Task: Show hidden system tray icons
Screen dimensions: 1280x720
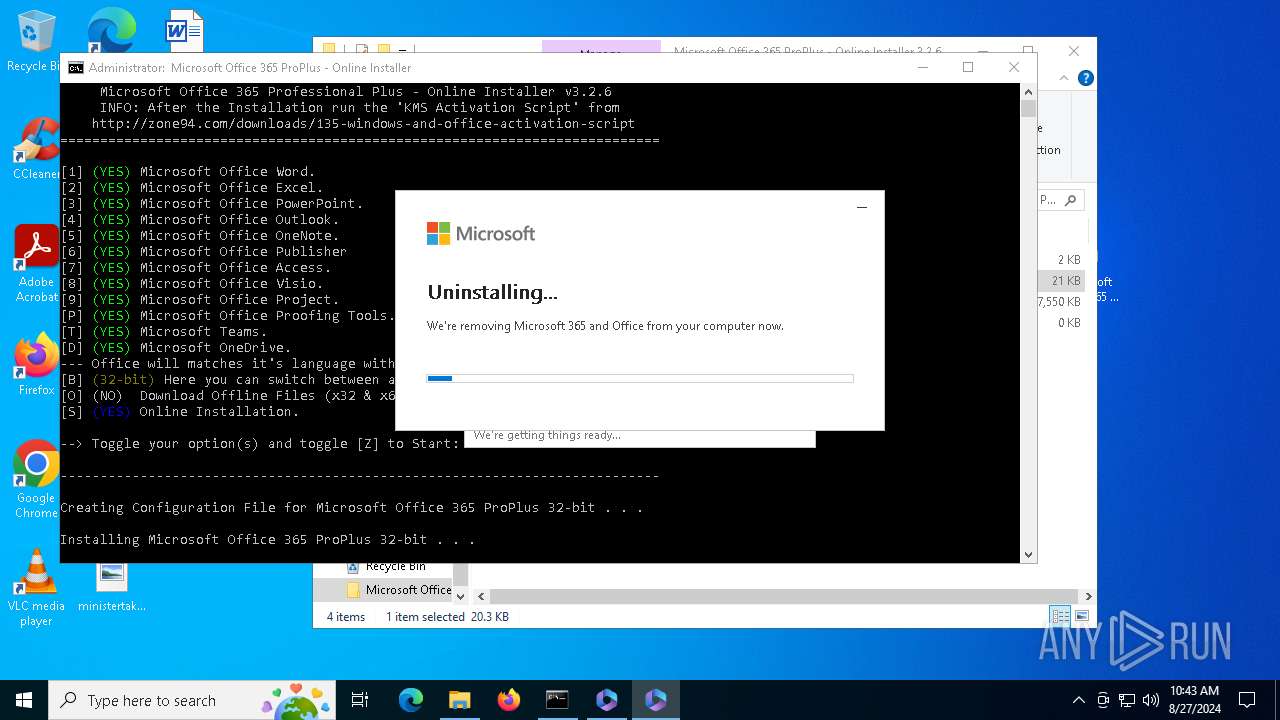Action: click(1078, 700)
